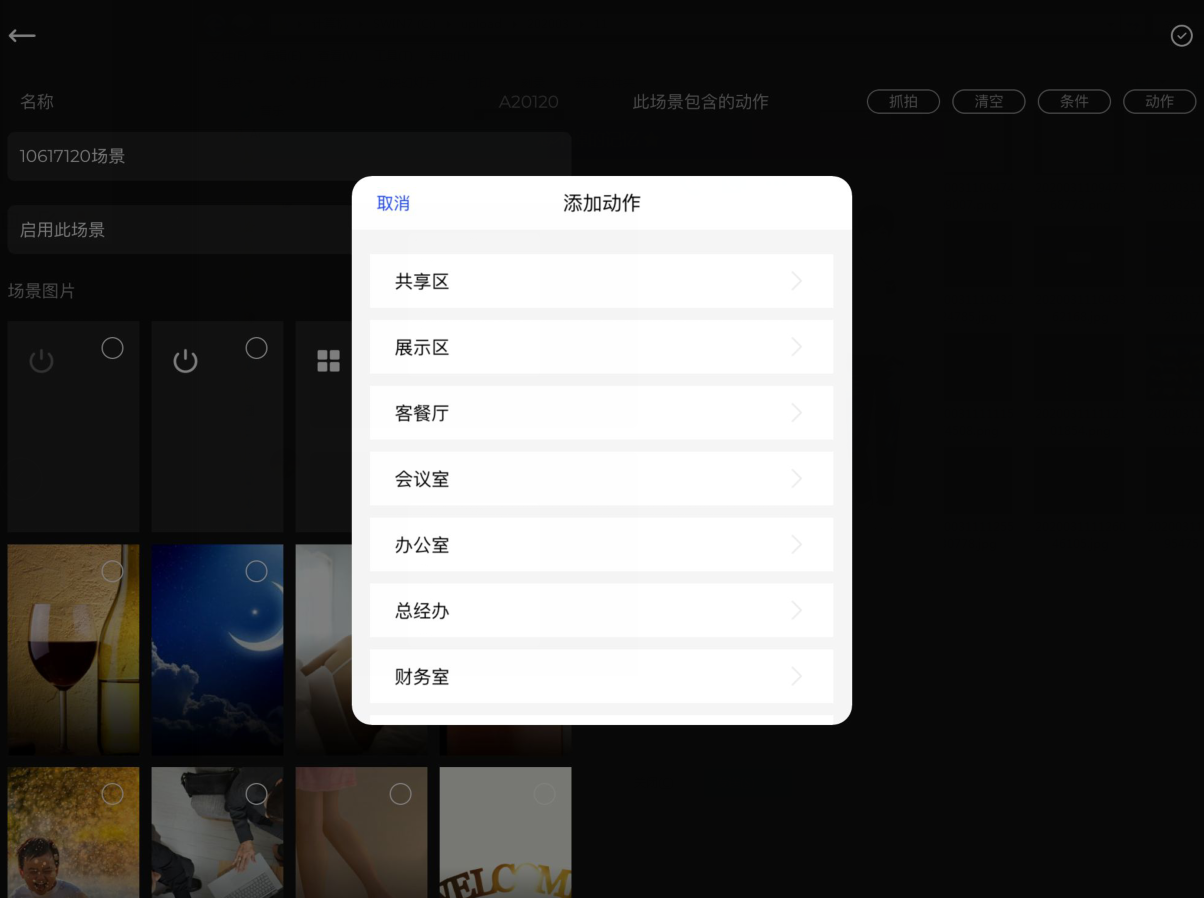Click the 条件 button

click(1074, 102)
